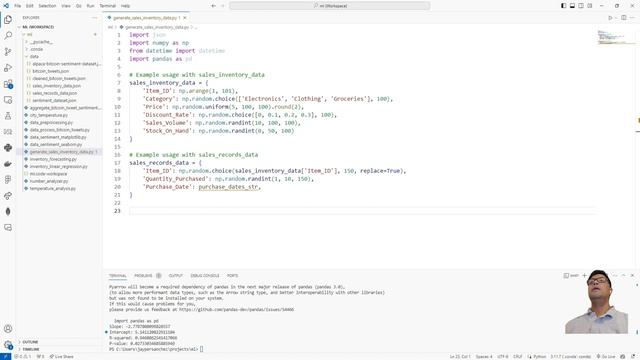Select the generate_sales_inventory_data.py editor tab
The width and height of the screenshot is (640, 360).
click(x=145, y=18)
